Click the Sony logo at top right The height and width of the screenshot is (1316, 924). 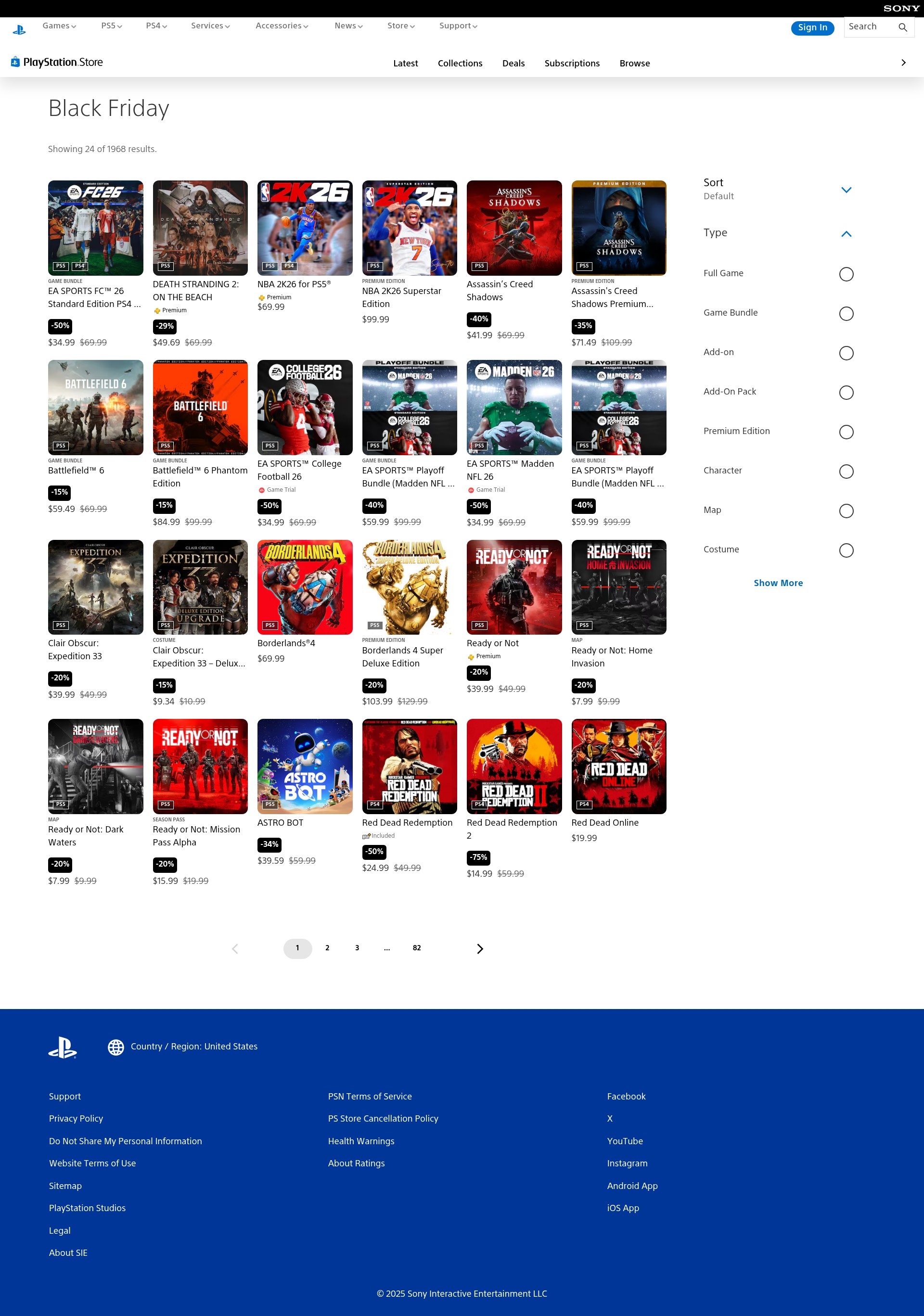pyautogui.click(x=901, y=9)
